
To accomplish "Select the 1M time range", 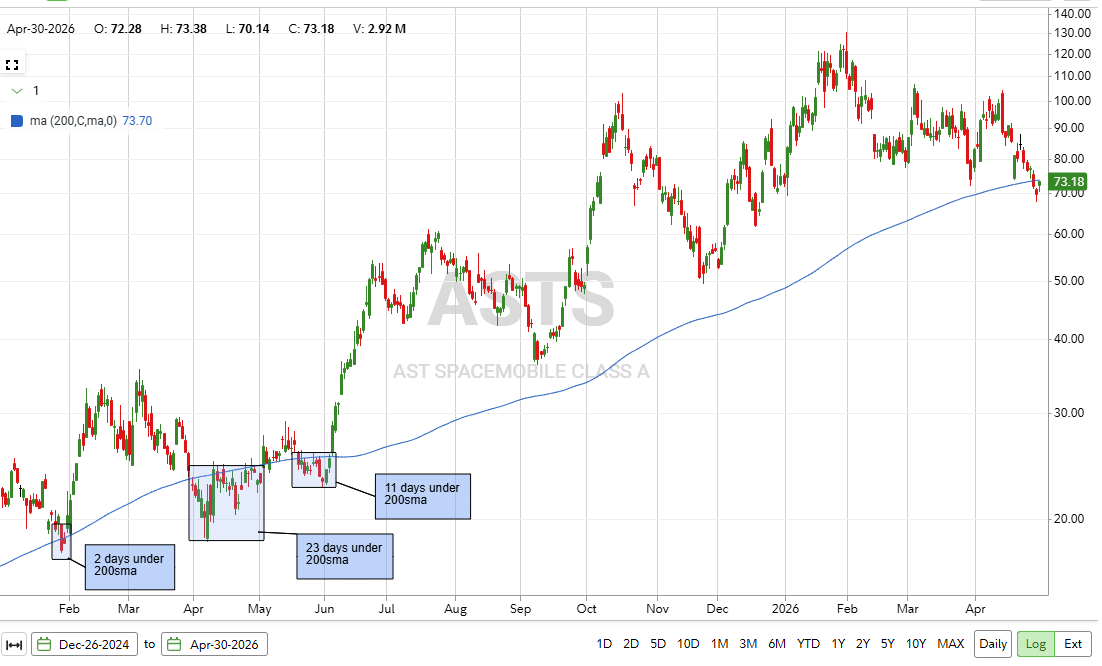I will click(719, 644).
